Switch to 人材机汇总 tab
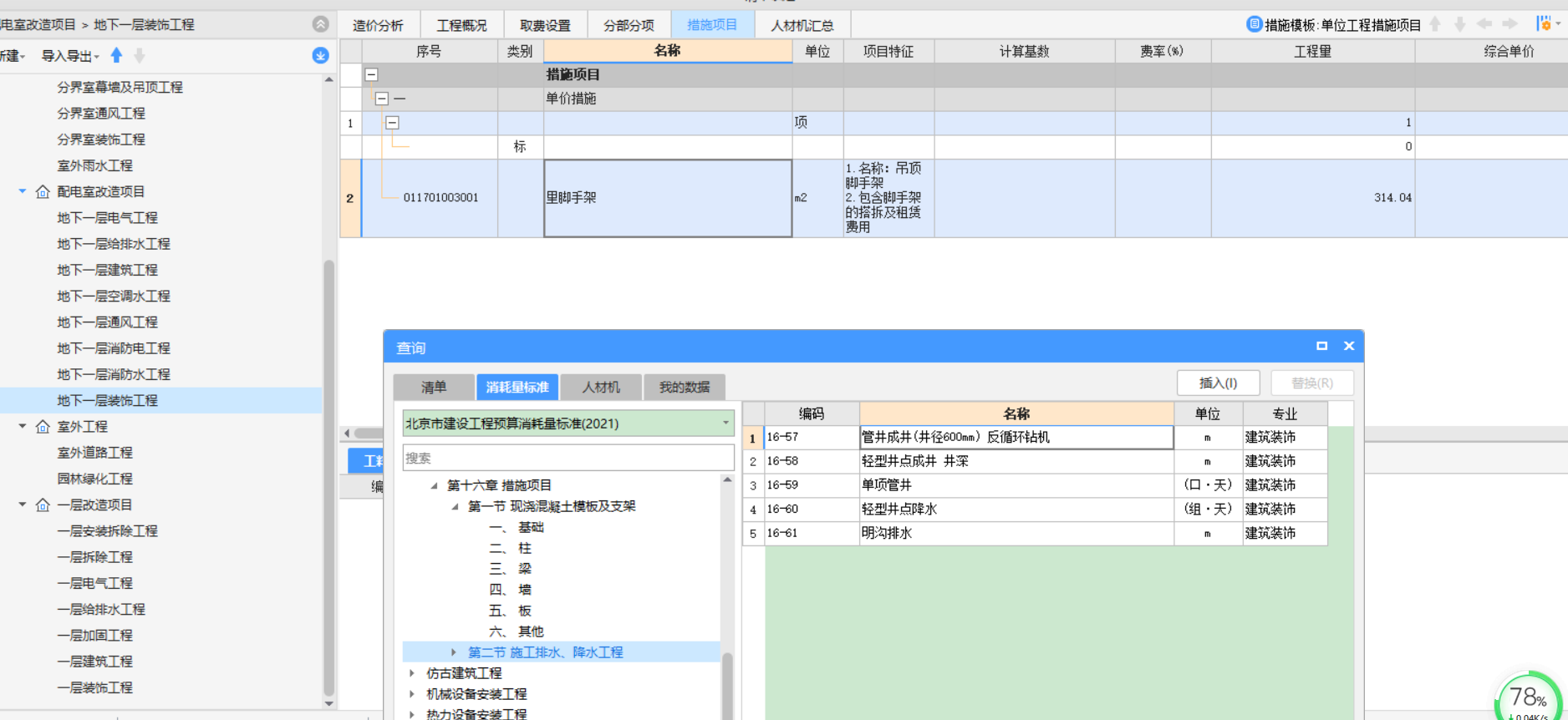The height and width of the screenshot is (720, 1568). [802, 25]
